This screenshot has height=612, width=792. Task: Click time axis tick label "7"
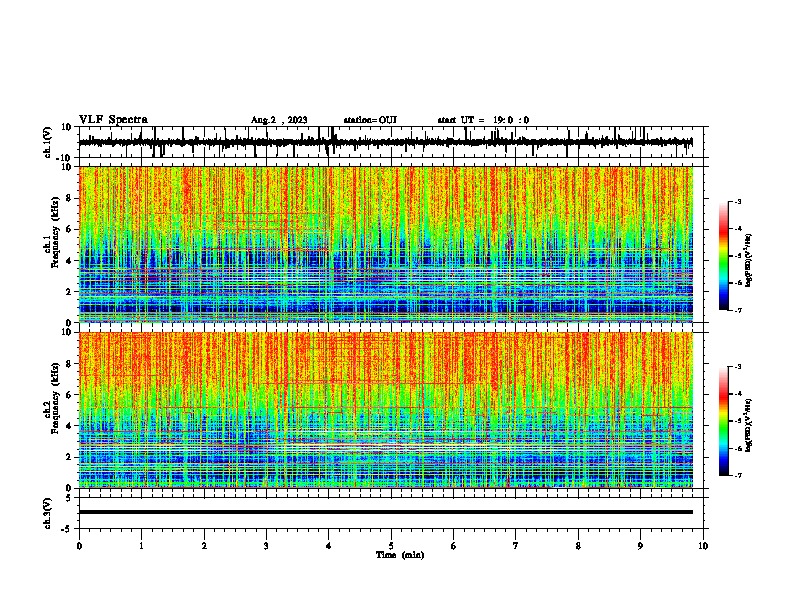(x=516, y=546)
